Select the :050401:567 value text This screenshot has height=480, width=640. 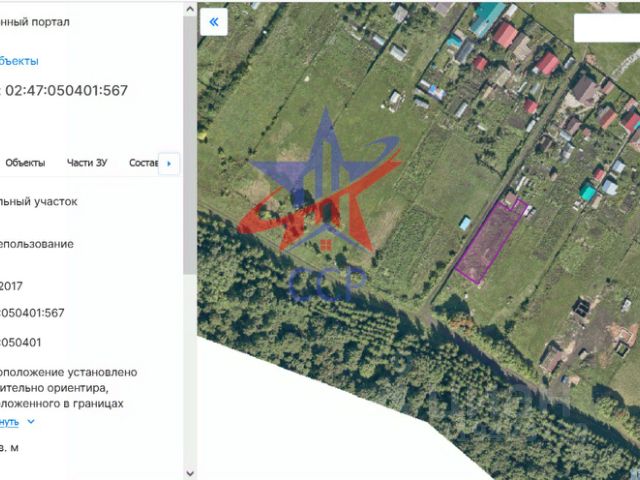pos(32,313)
